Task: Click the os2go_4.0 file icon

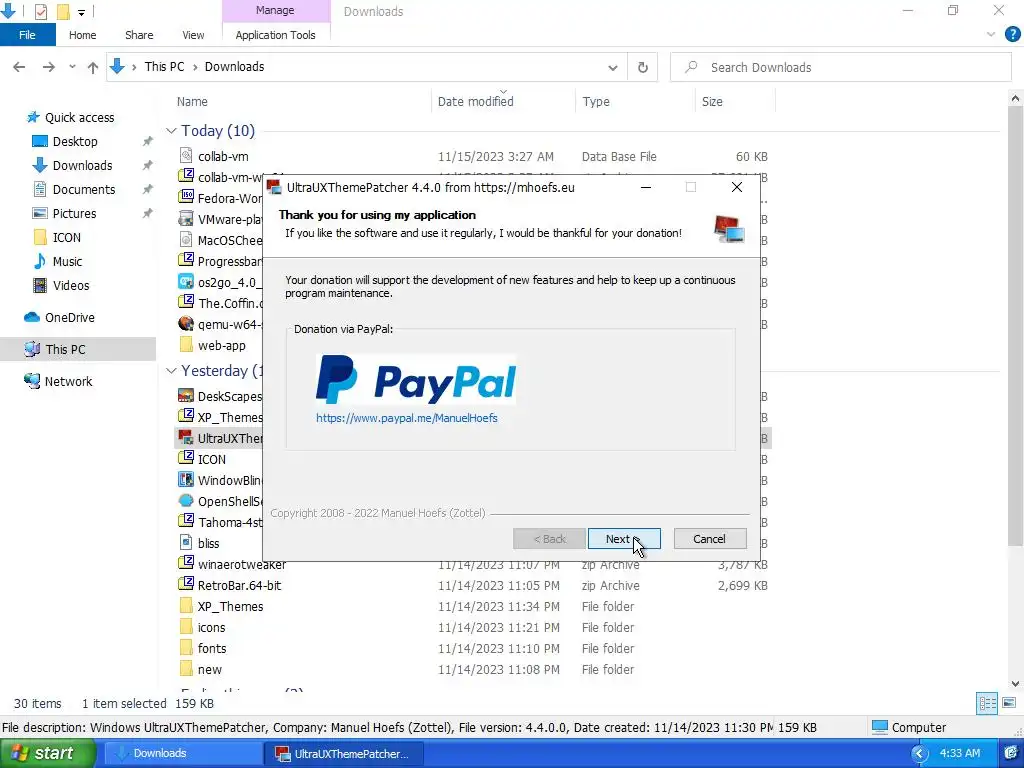Action: pyautogui.click(x=186, y=282)
